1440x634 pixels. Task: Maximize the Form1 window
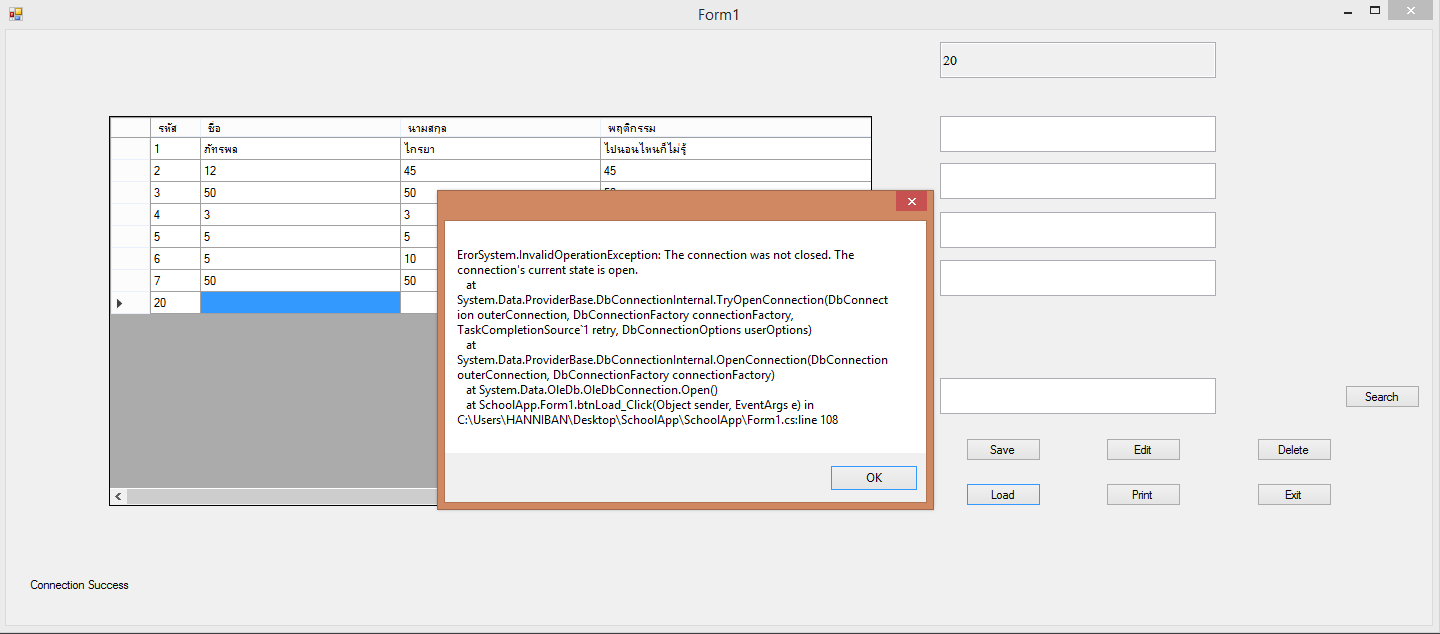point(1375,10)
